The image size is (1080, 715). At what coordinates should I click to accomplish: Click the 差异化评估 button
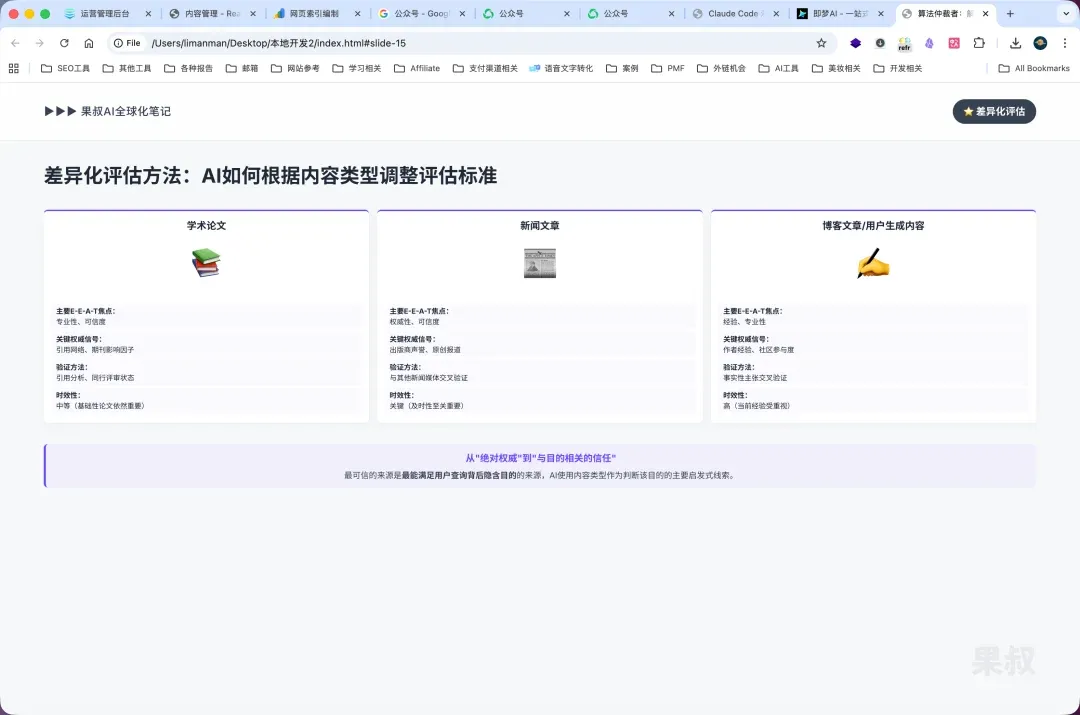tap(993, 111)
